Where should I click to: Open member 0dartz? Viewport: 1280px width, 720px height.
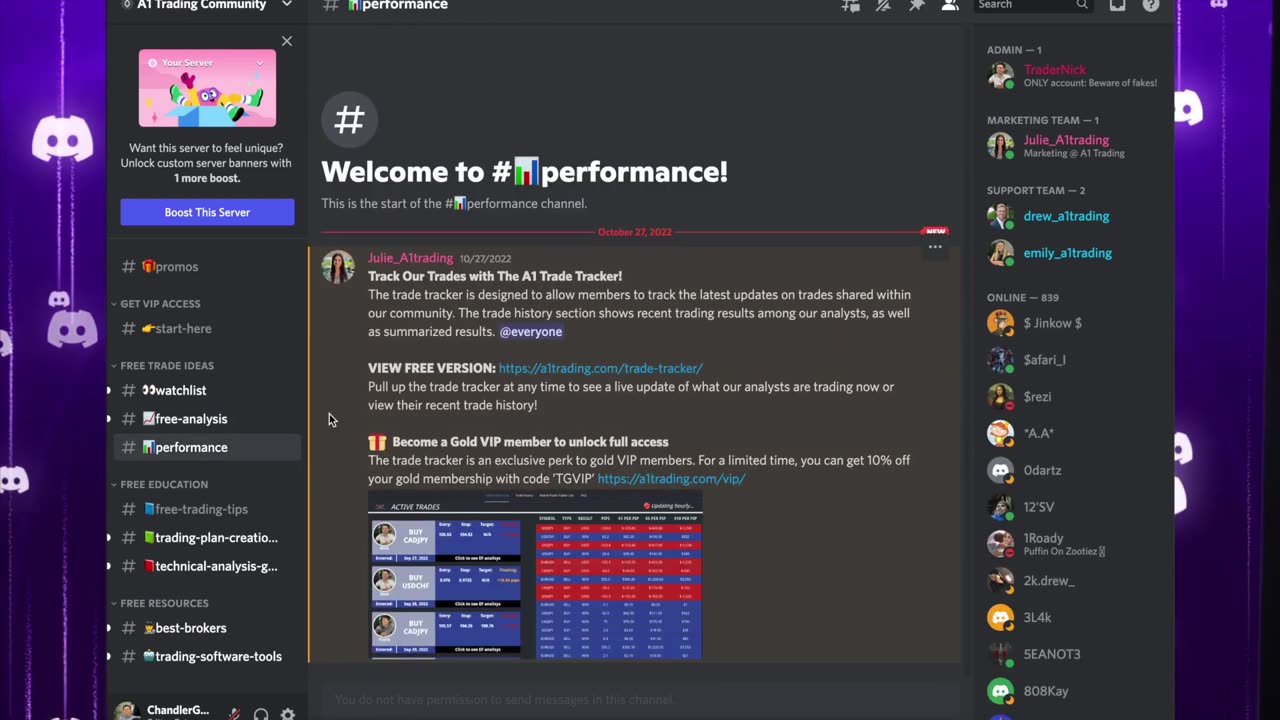(x=1072, y=470)
